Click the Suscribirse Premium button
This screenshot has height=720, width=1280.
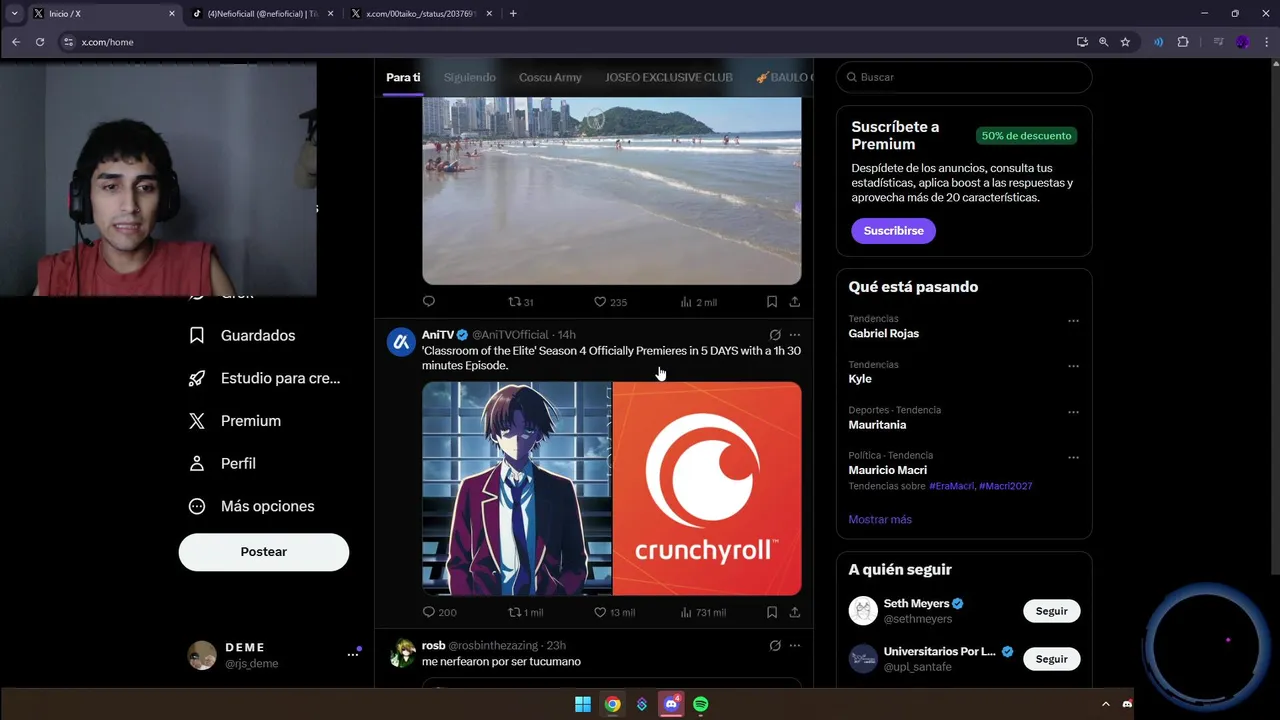pos(893,231)
